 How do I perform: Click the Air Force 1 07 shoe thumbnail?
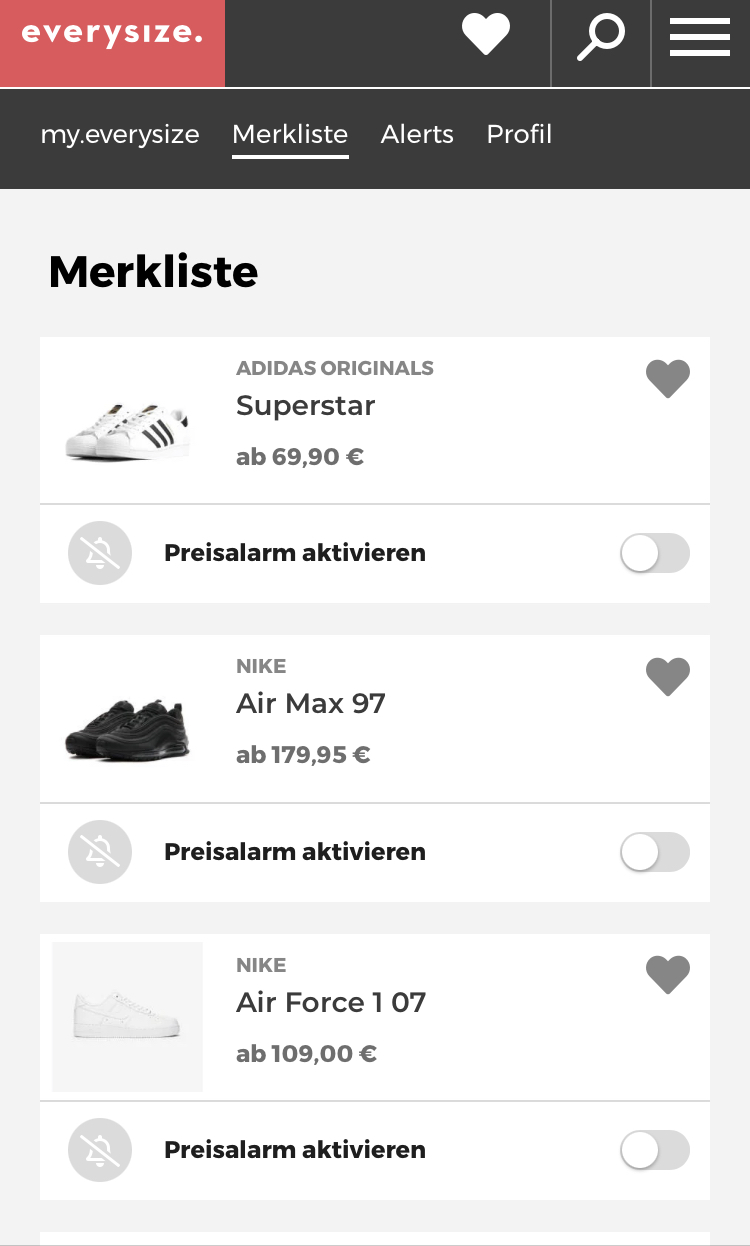pos(127,1016)
